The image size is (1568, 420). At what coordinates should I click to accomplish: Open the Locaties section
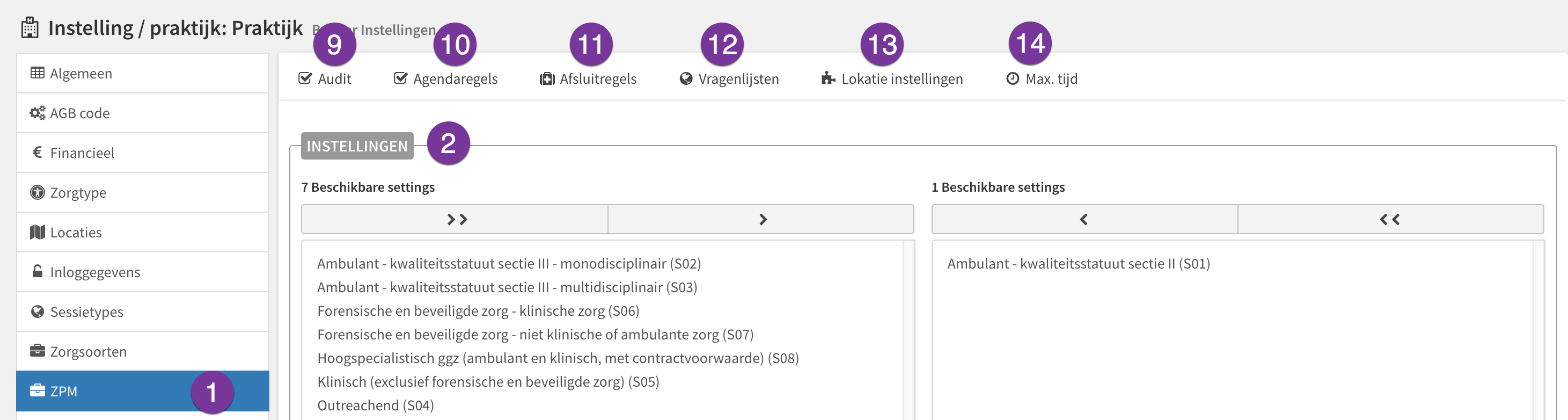(142, 231)
